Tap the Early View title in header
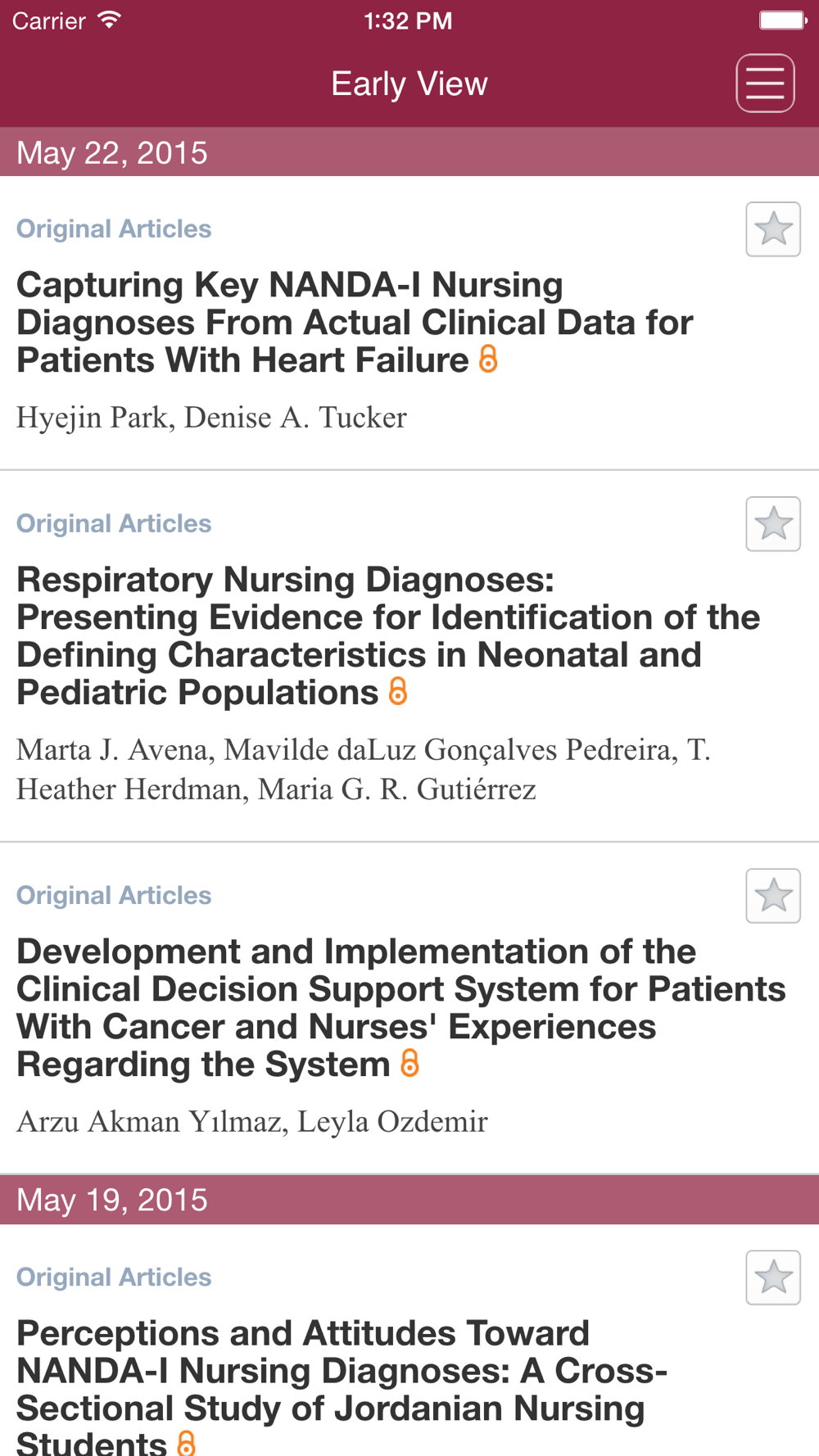 [x=409, y=84]
